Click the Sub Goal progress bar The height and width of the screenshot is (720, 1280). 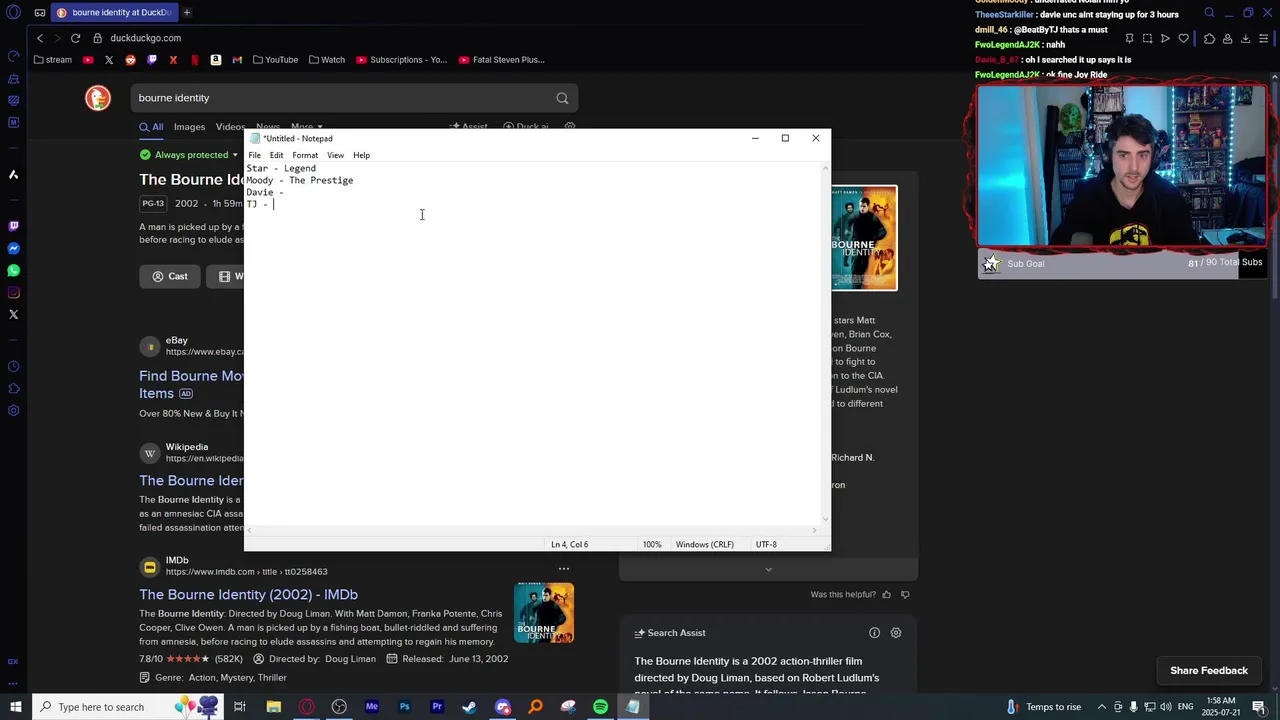click(x=1121, y=264)
